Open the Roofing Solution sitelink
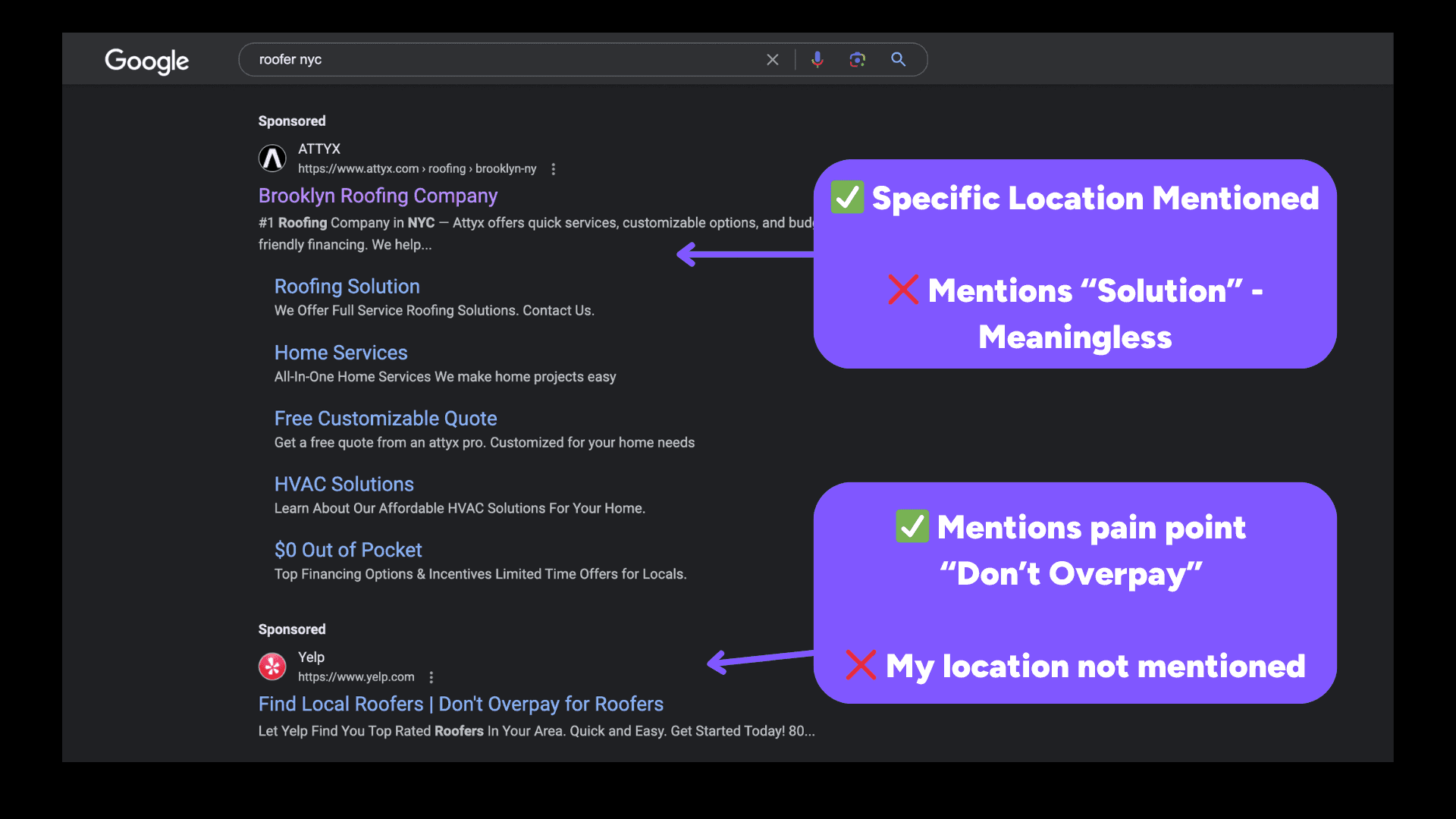The width and height of the screenshot is (1456, 819). (347, 287)
